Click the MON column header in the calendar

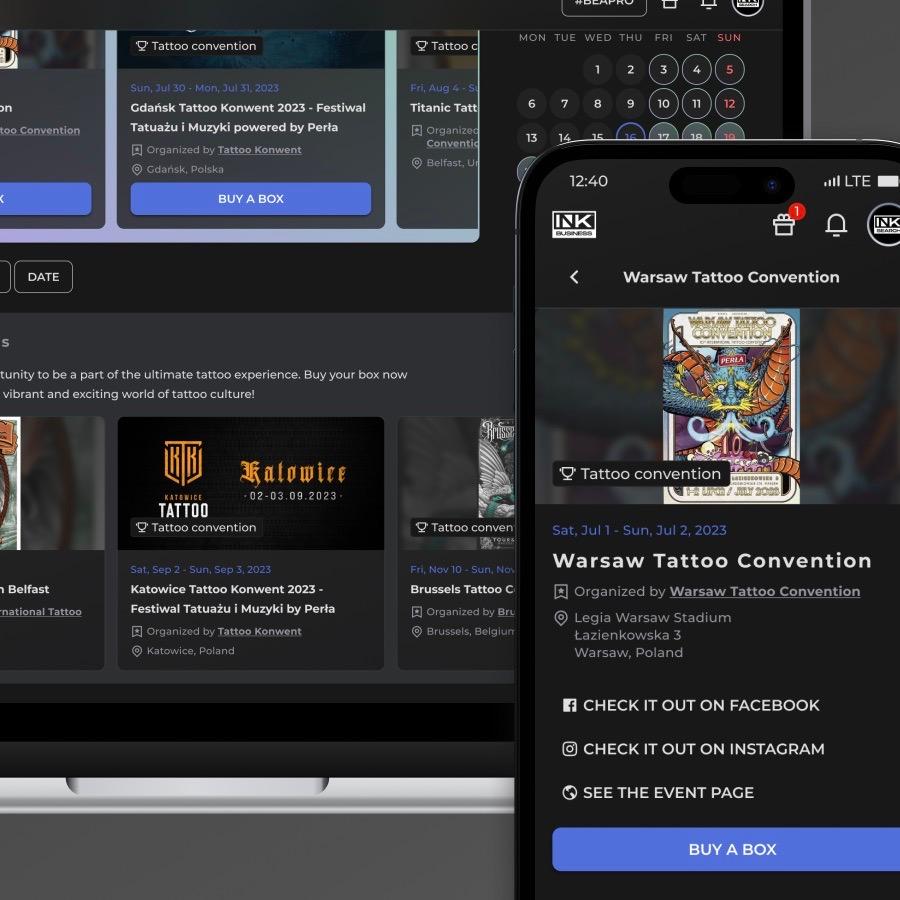[x=532, y=37]
